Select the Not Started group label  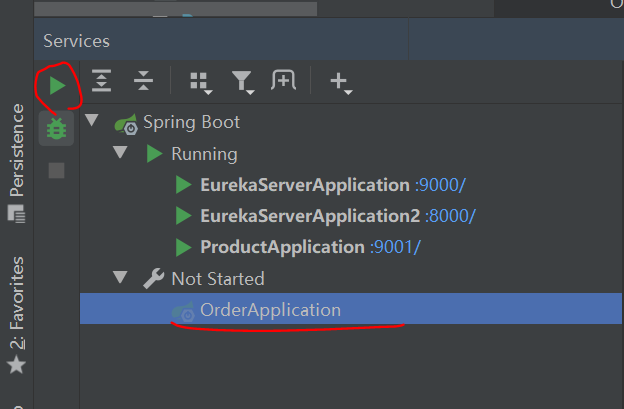pyautogui.click(x=218, y=279)
